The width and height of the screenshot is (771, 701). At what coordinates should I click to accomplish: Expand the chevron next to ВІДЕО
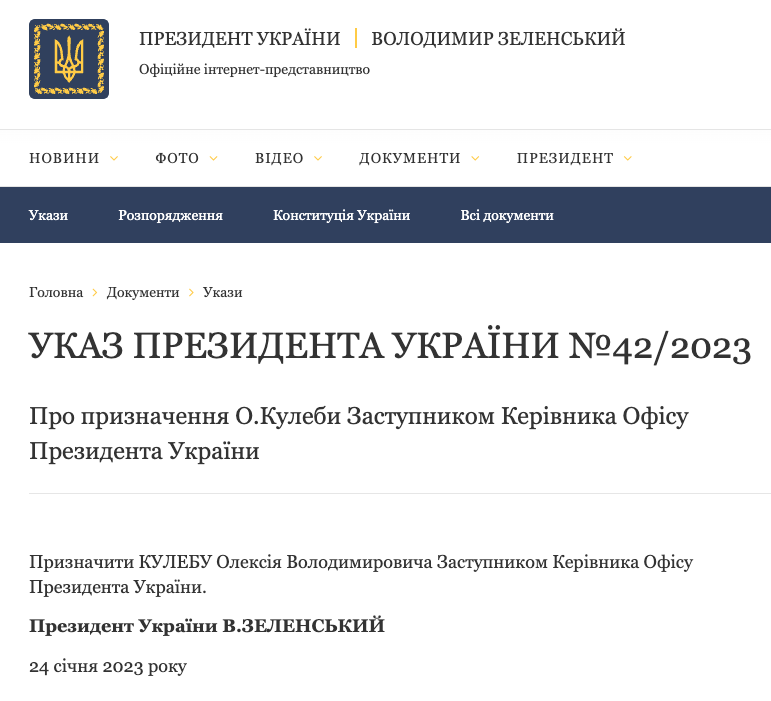pyautogui.click(x=318, y=158)
